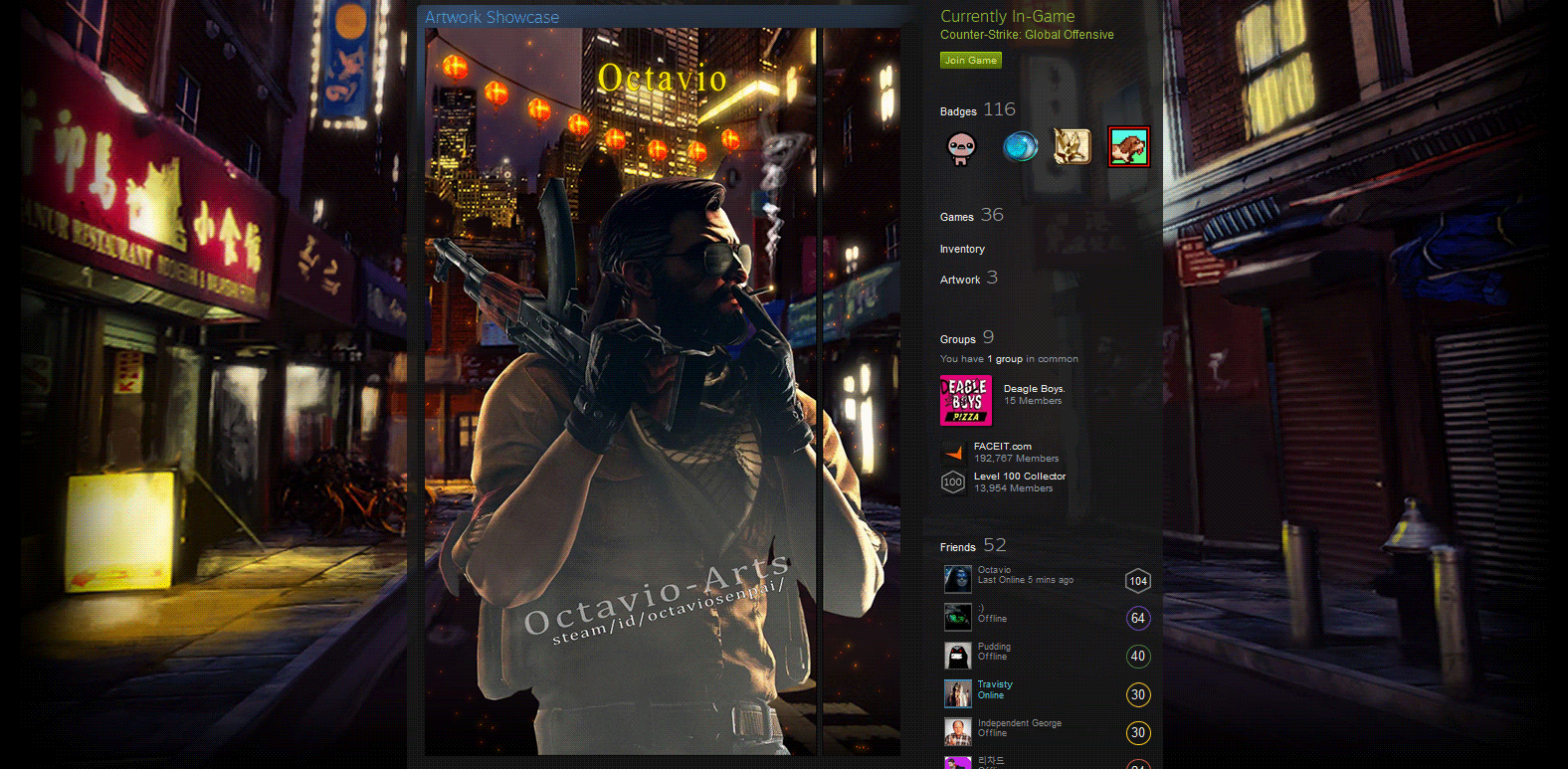Open the Inventory link
The image size is (1568, 769).
click(962, 249)
